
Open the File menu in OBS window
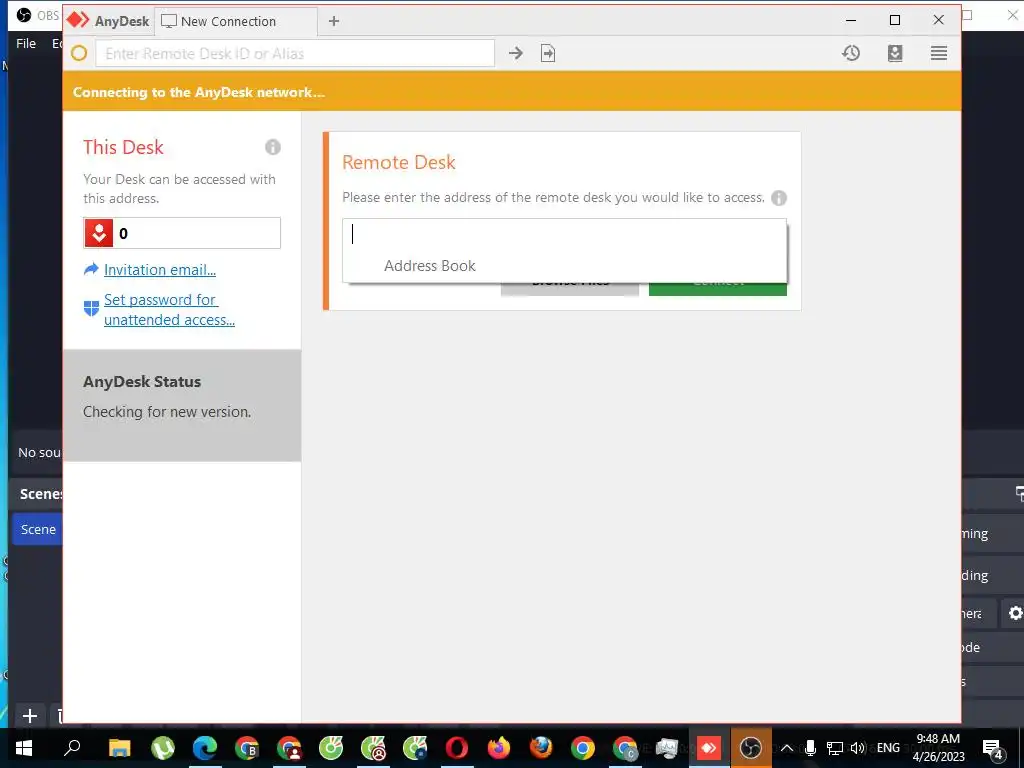pyautogui.click(x=26, y=44)
